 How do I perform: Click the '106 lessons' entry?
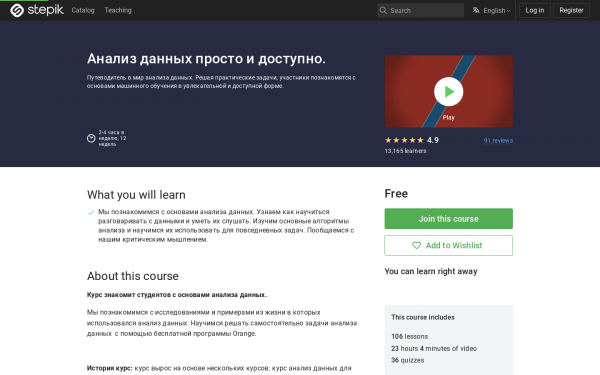[x=409, y=336]
